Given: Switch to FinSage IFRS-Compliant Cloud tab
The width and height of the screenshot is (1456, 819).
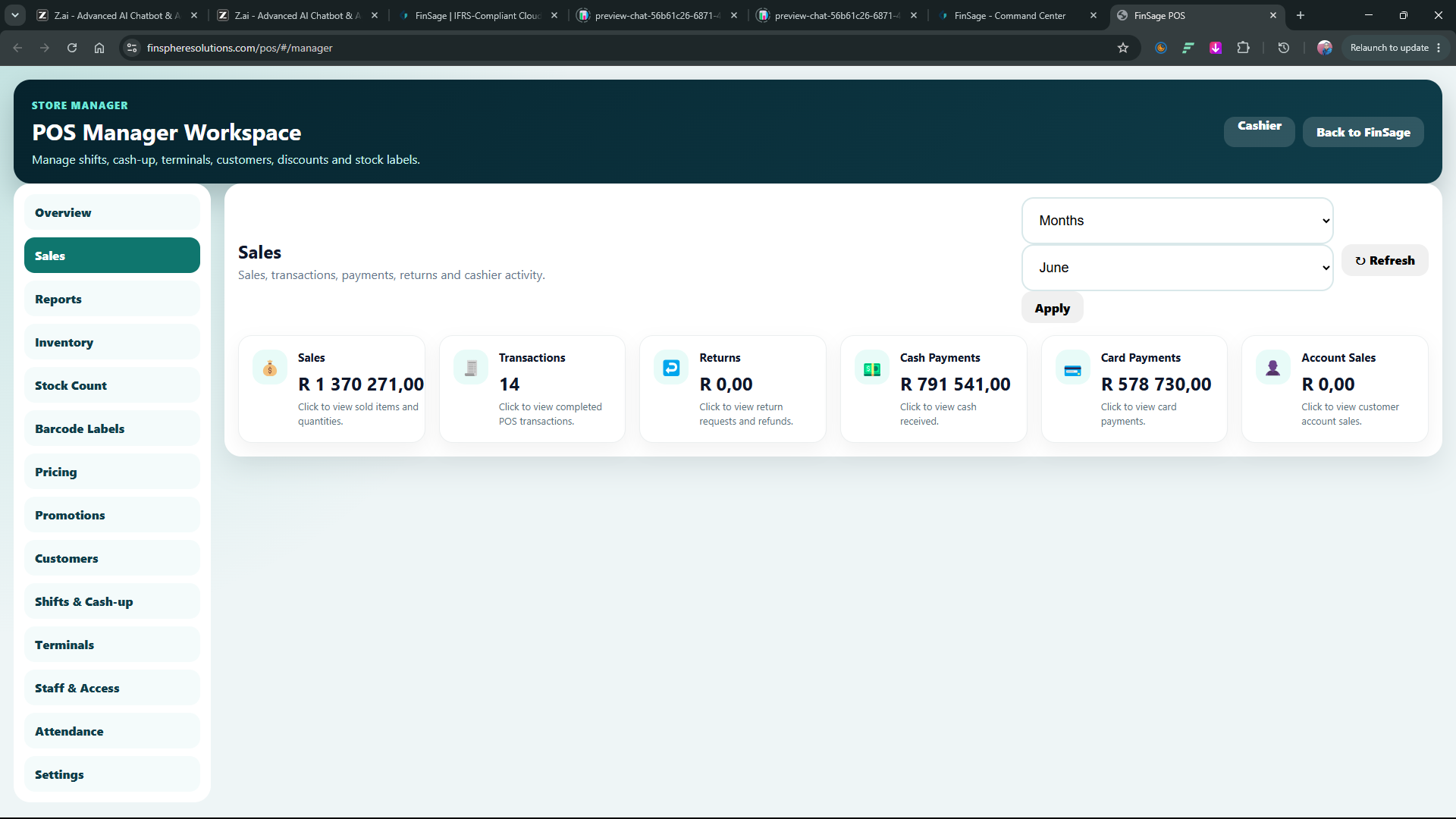Looking at the screenshot, I should 479,15.
